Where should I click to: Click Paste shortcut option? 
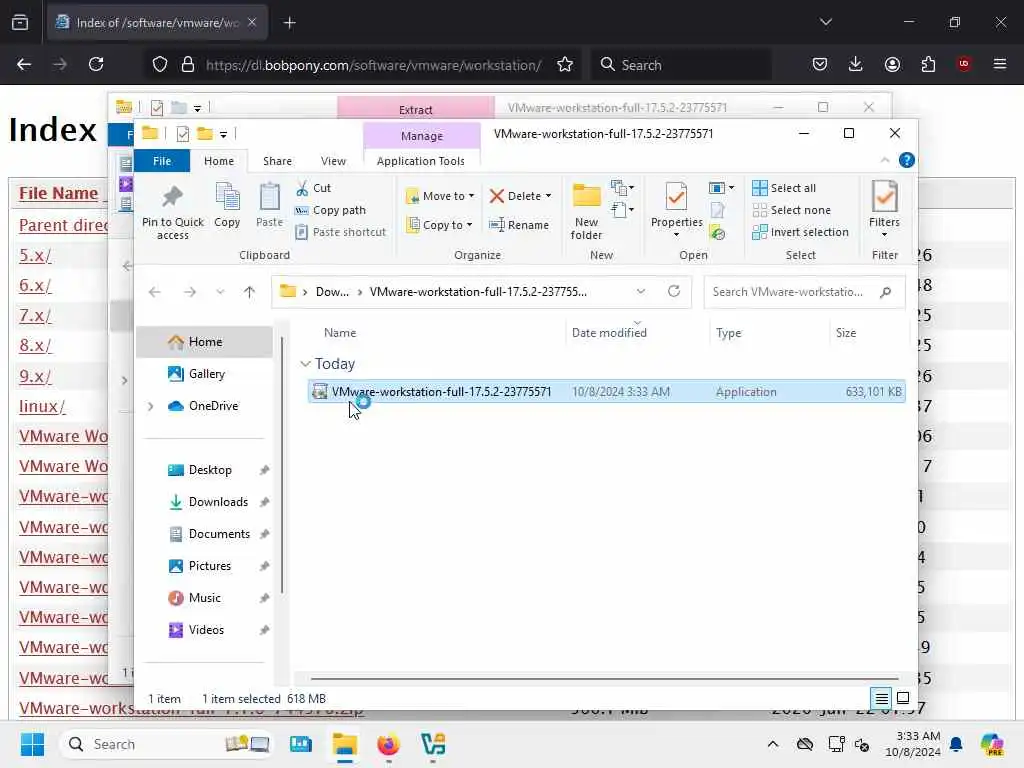pos(340,232)
